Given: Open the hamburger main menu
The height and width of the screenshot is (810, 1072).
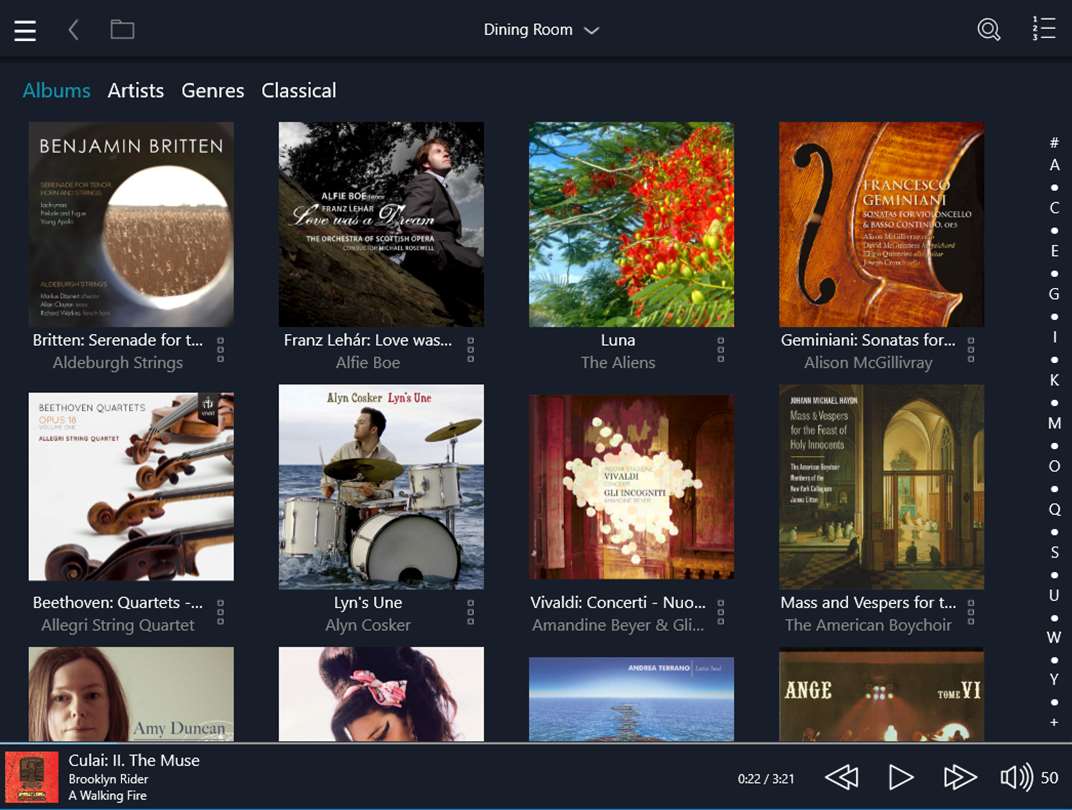Looking at the screenshot, I should pyautogui.click(x=25, y=30).
